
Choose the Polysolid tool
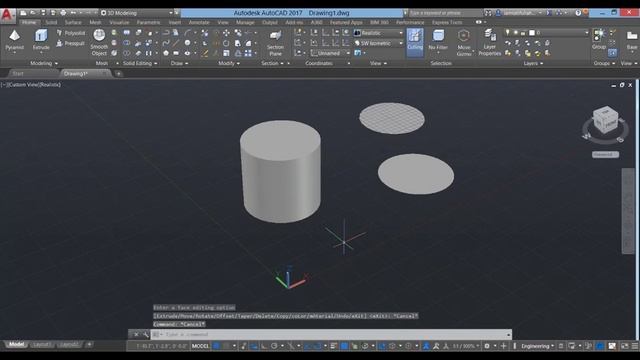pos(71,33)
